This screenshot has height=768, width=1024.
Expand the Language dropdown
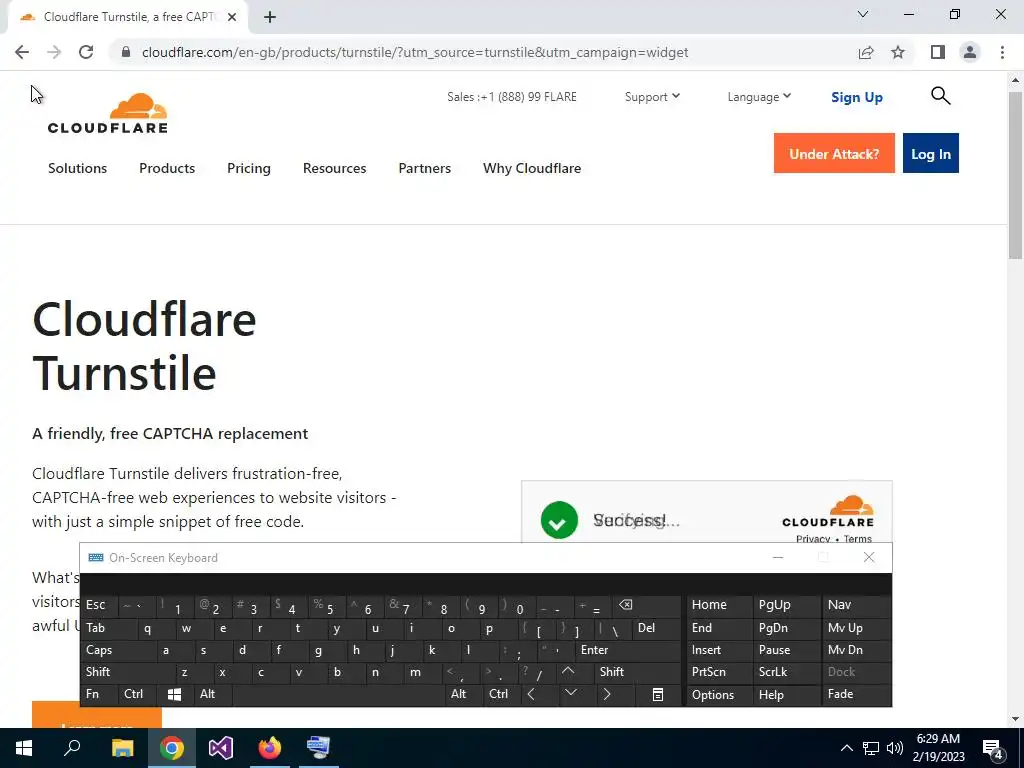click(x=759, y=97)
